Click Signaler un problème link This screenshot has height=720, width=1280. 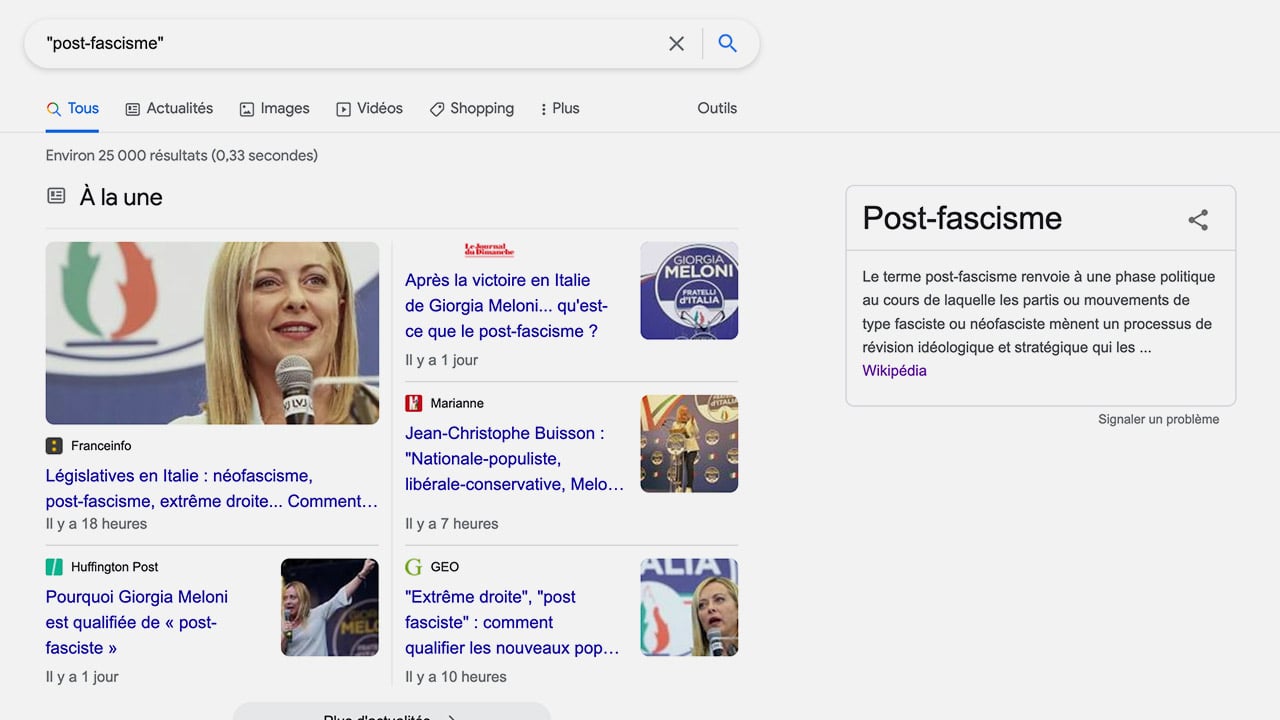1158,419
